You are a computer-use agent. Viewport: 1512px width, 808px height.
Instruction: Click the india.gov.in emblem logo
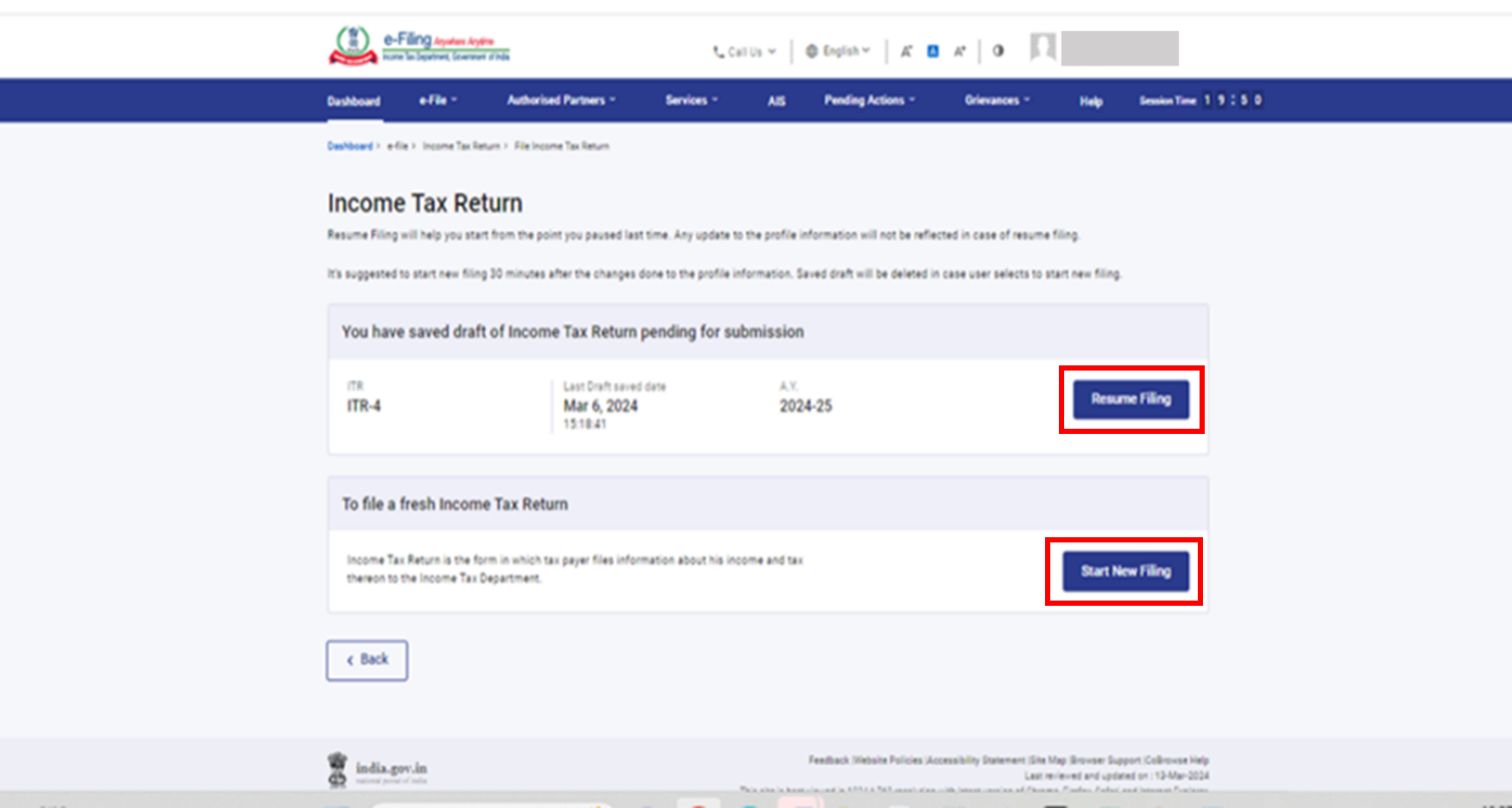pos(338,769)
